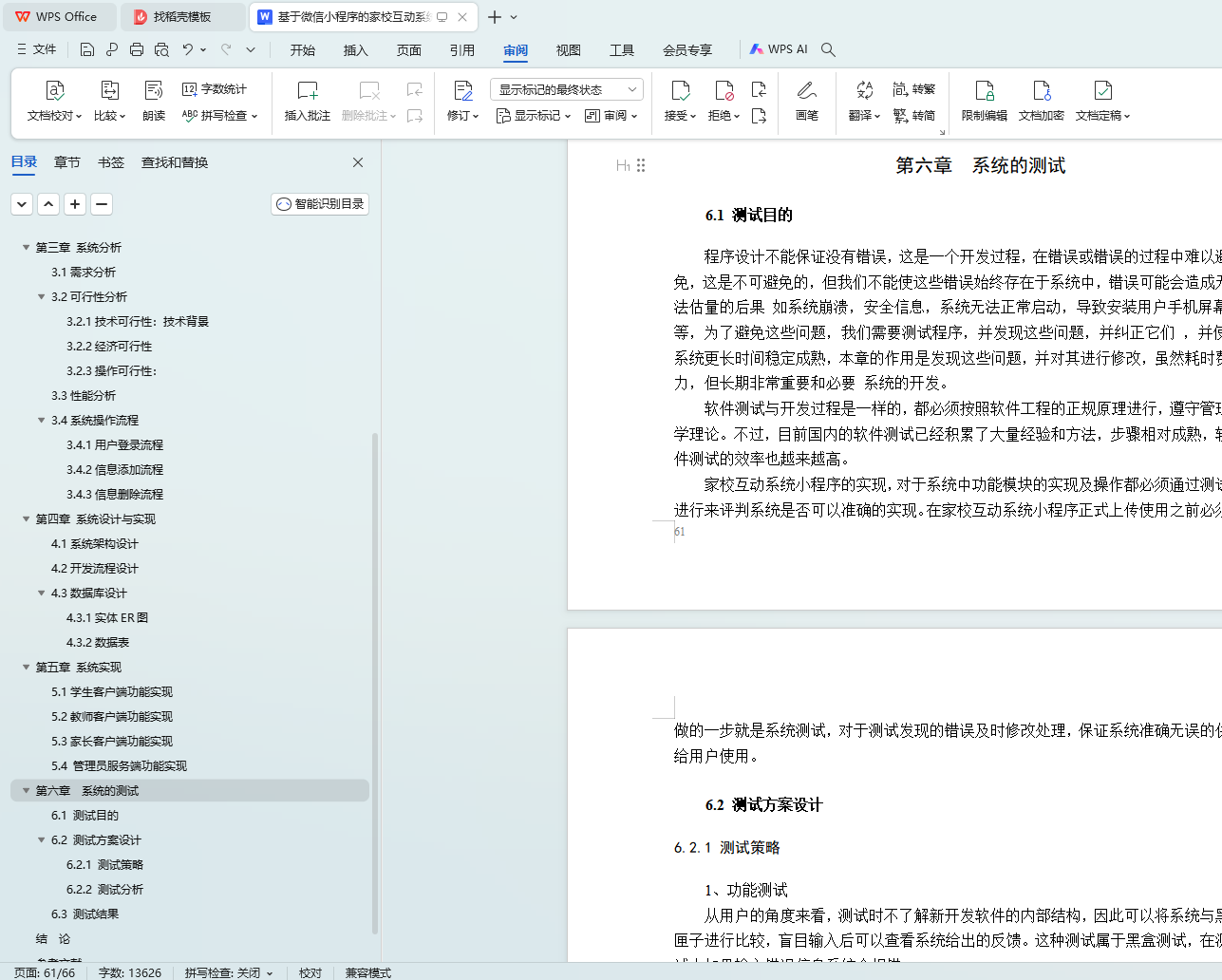Switch to 视图 ribbon tab

pyautogui.click(x=569, y=50)
